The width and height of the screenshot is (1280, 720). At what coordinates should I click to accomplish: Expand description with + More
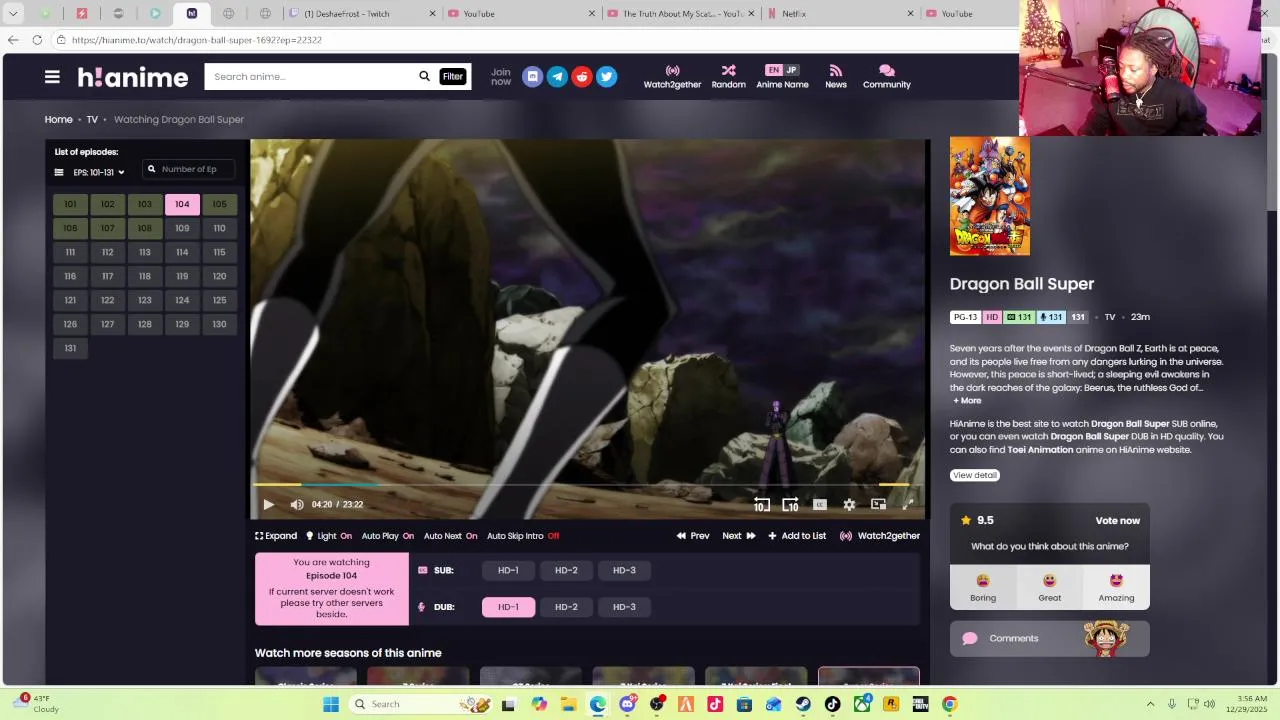[x=967, y=401]
